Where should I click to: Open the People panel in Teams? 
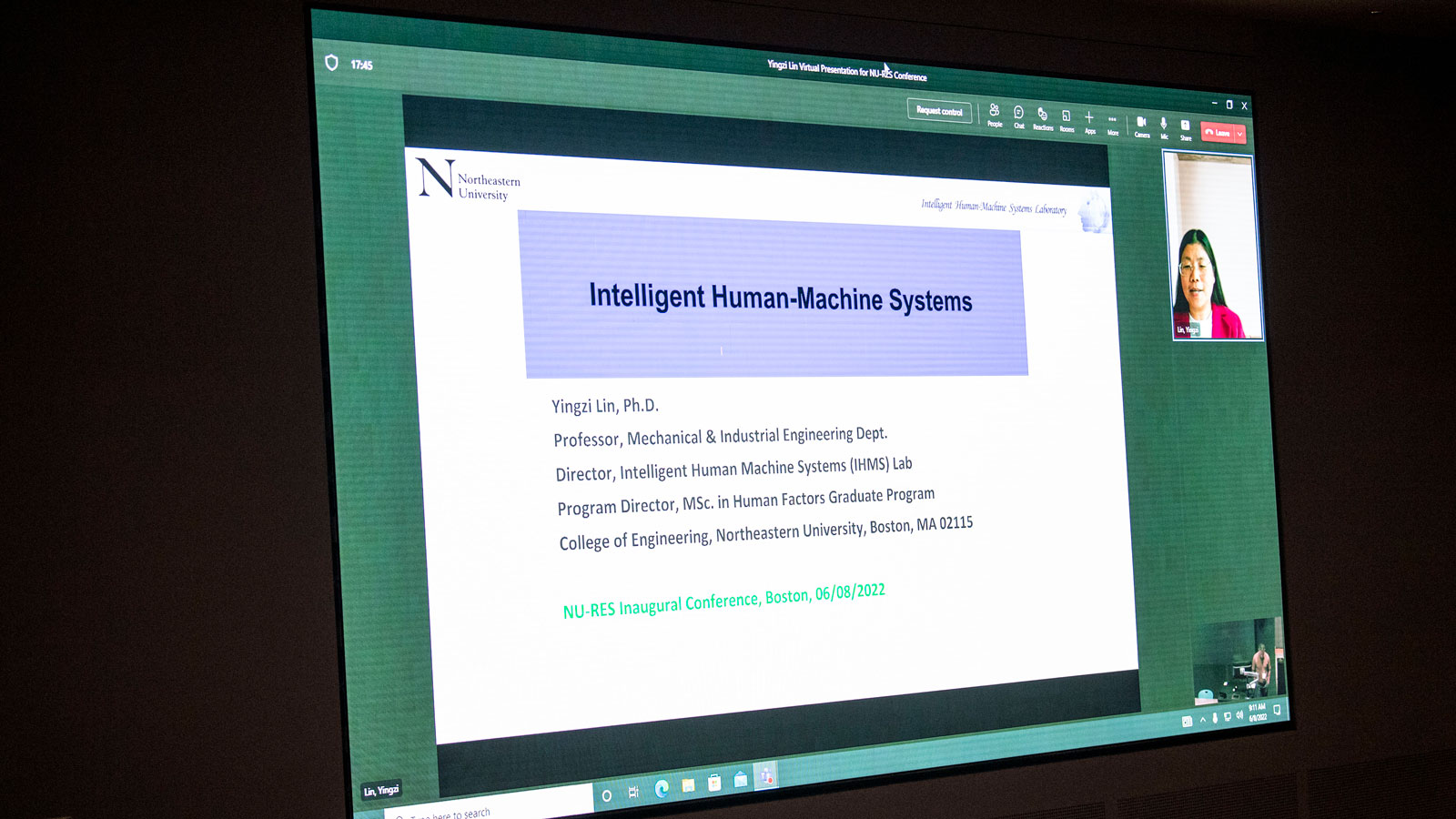(x=995, y=116)
